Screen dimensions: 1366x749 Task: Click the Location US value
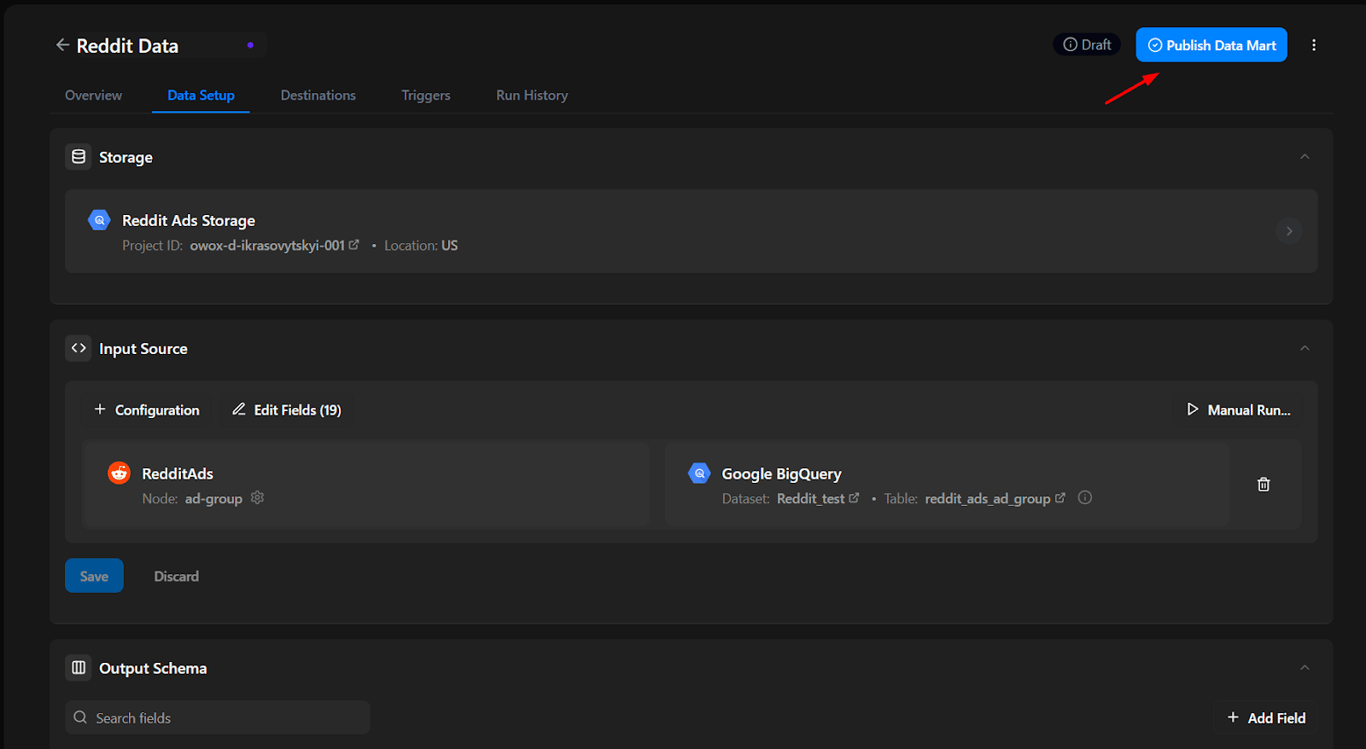[x=450, y=245]
